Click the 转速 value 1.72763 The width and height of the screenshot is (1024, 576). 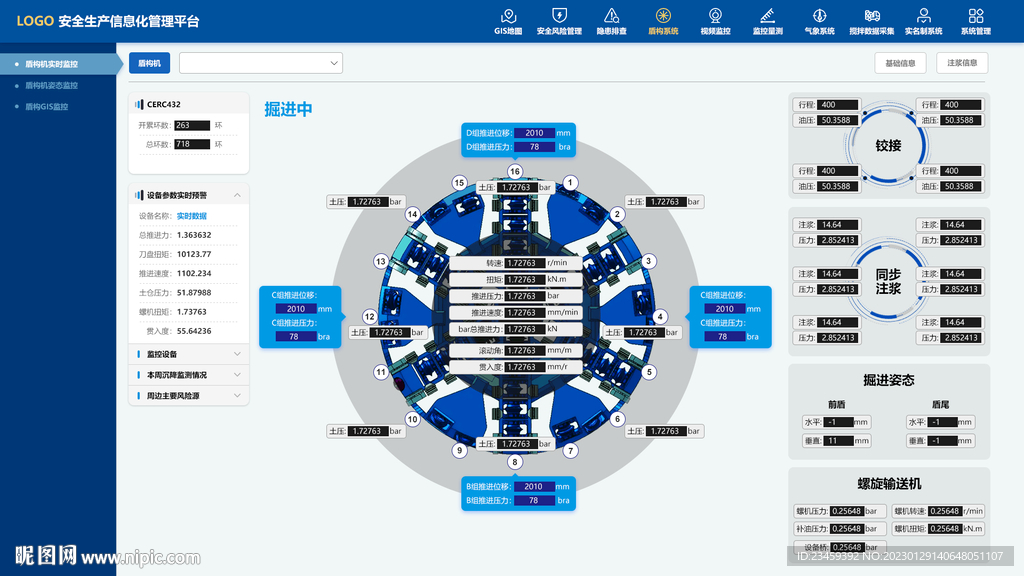(525, 263)
